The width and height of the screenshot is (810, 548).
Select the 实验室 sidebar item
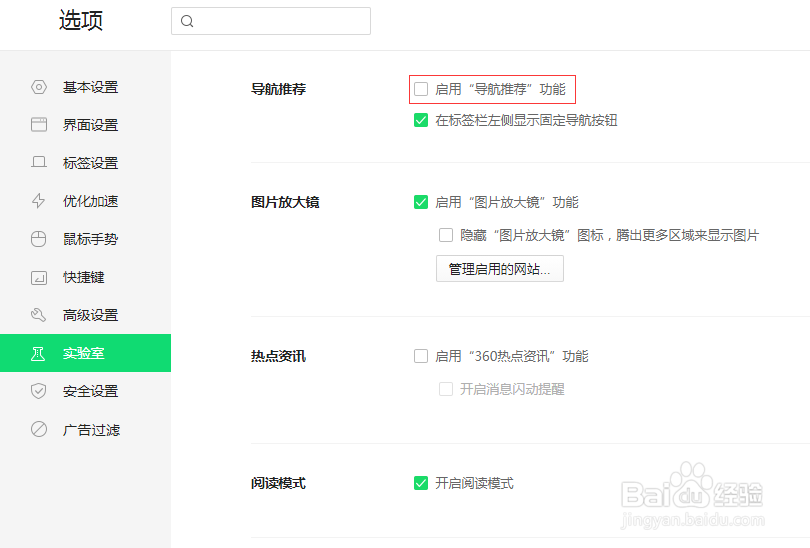(x=85, y=353)
